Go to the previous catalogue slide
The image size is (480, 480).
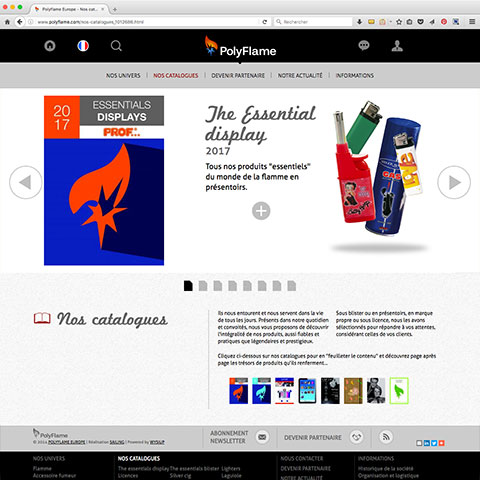click(x=26, y=182)
